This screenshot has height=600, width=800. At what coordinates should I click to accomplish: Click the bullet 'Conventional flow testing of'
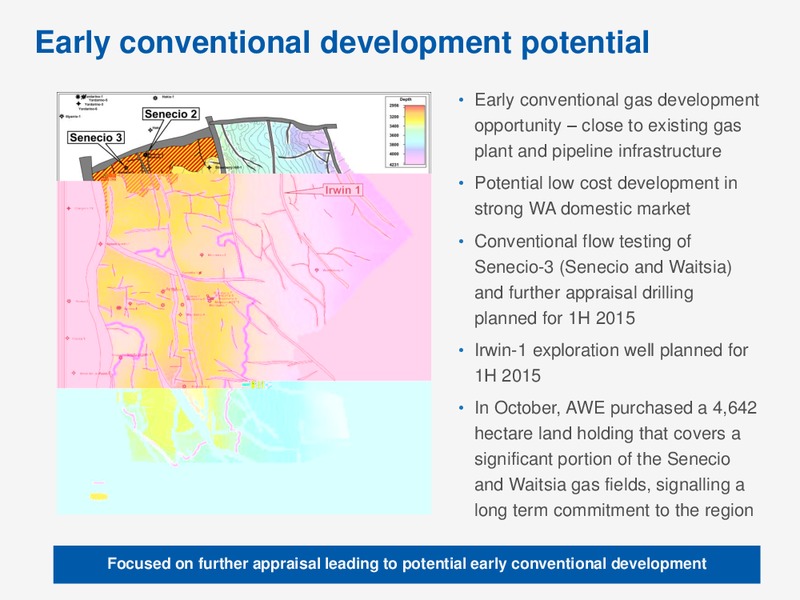[x=583, y=241]
